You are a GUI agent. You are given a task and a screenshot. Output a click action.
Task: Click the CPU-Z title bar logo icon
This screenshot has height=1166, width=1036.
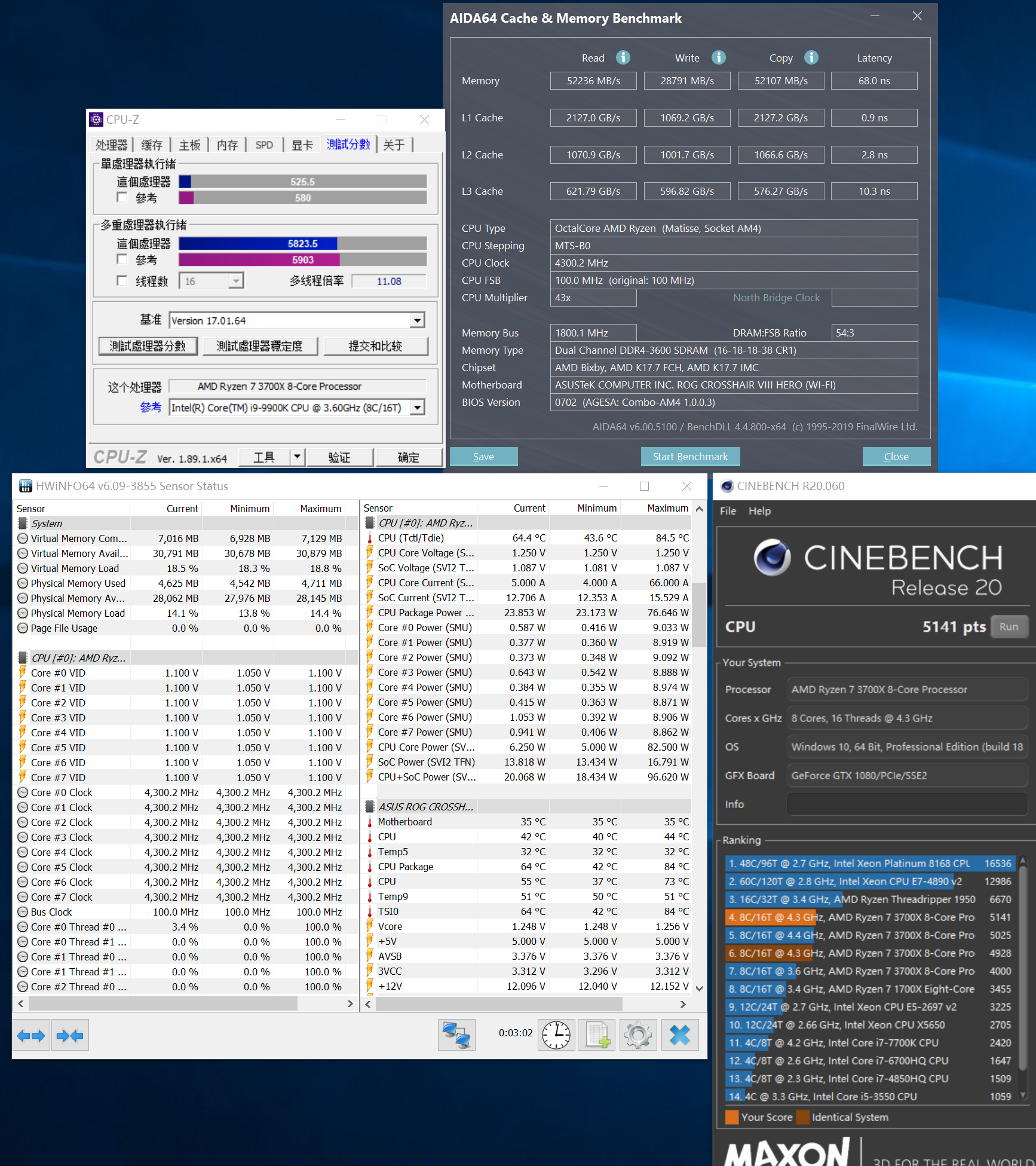[96, 120]
